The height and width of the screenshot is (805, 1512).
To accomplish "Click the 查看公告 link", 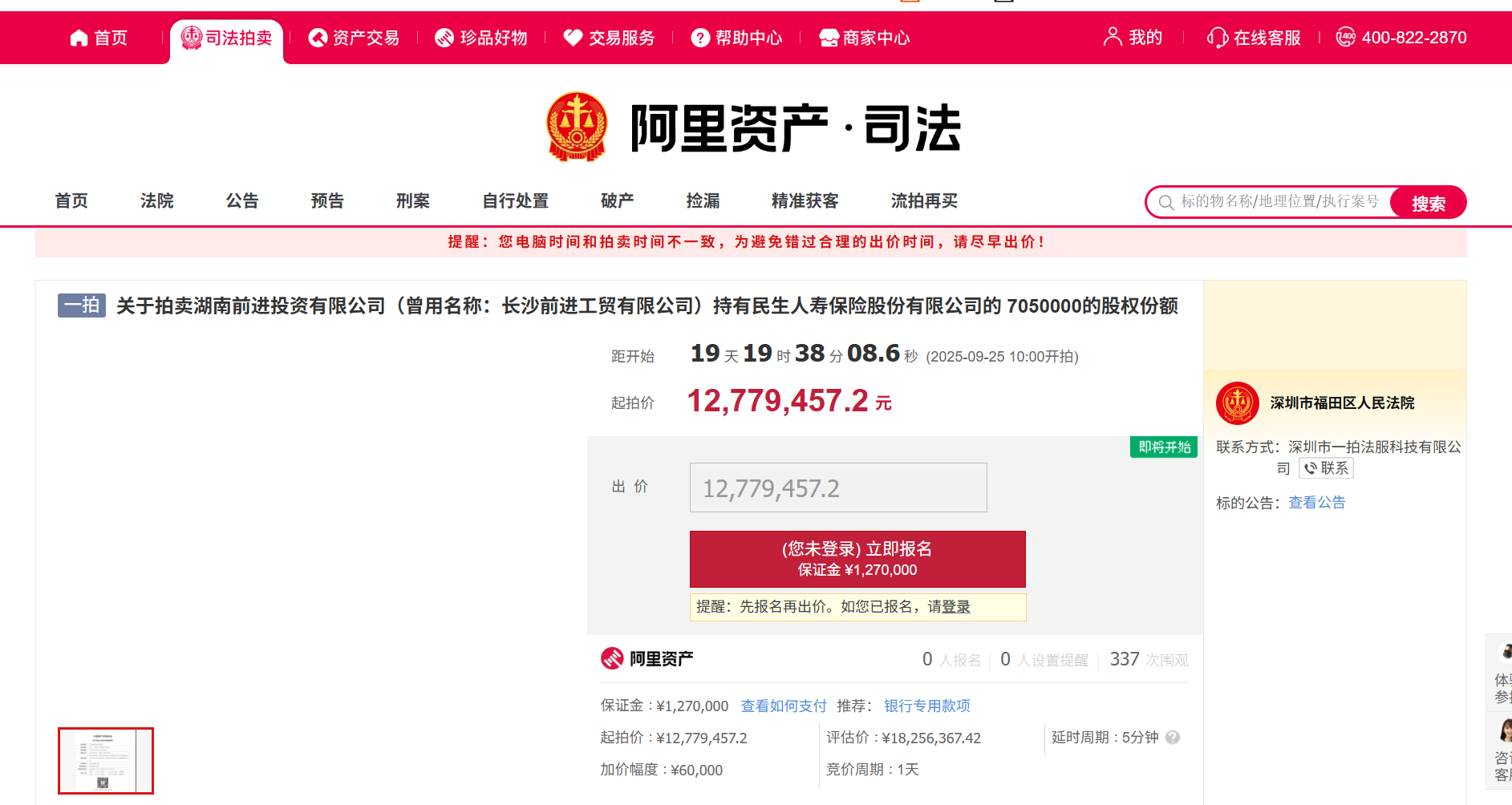I will 1317,503.
